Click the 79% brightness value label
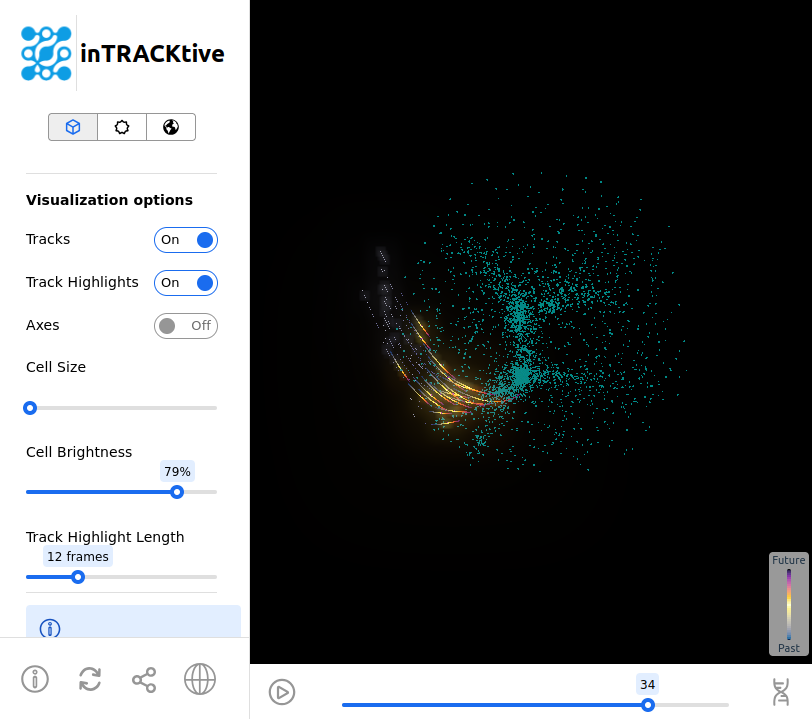The height and width of the screenshot is (719, 812). pyautogui.click(x=177, y=471)
